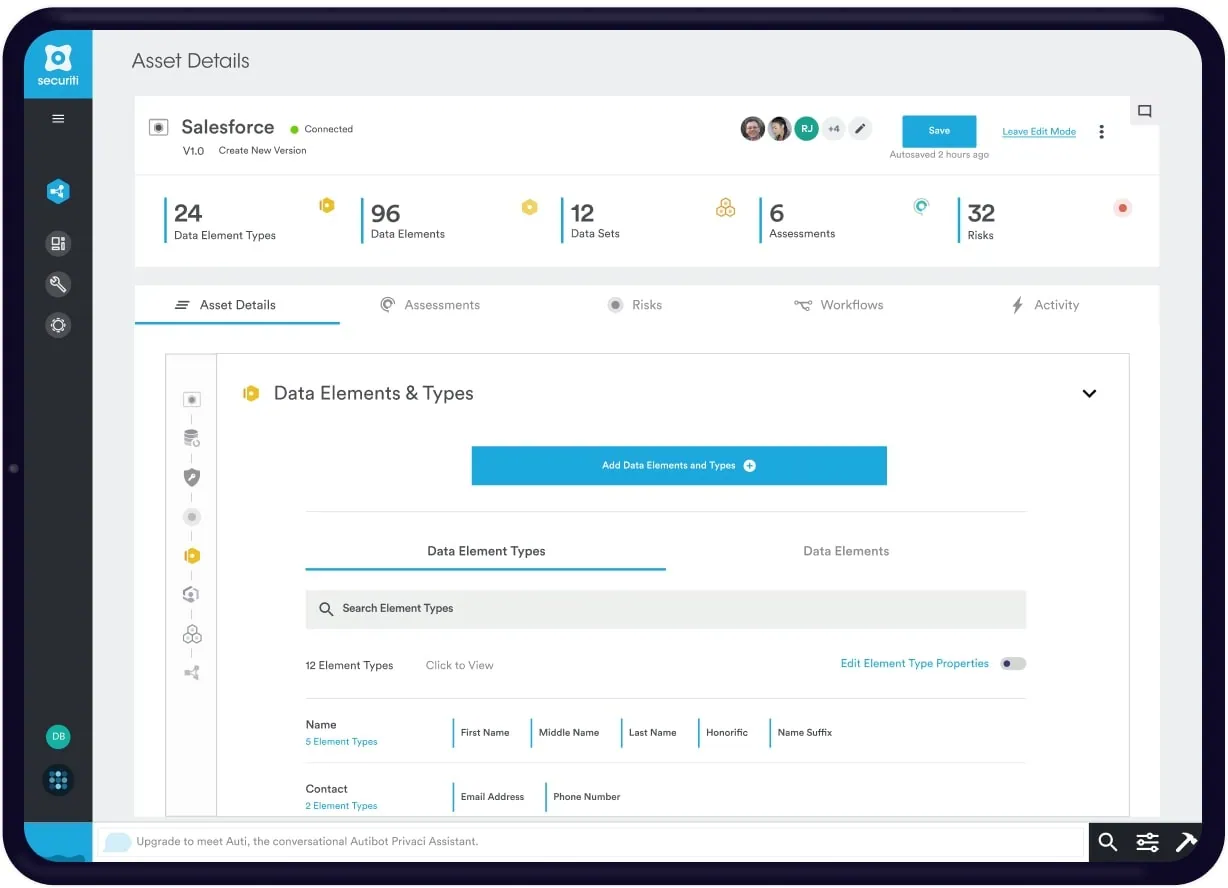Collapse the Data Elements & Types section

pos(1089,394)
